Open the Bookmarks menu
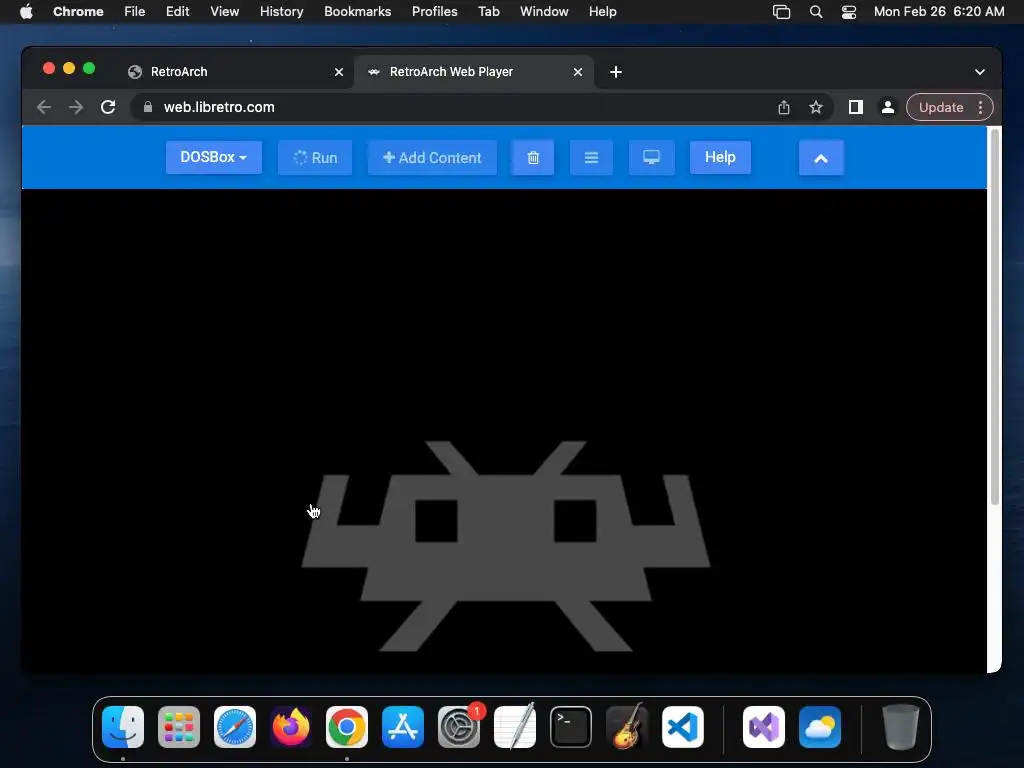Screen dimensions: 1024x768 (358, 12)
